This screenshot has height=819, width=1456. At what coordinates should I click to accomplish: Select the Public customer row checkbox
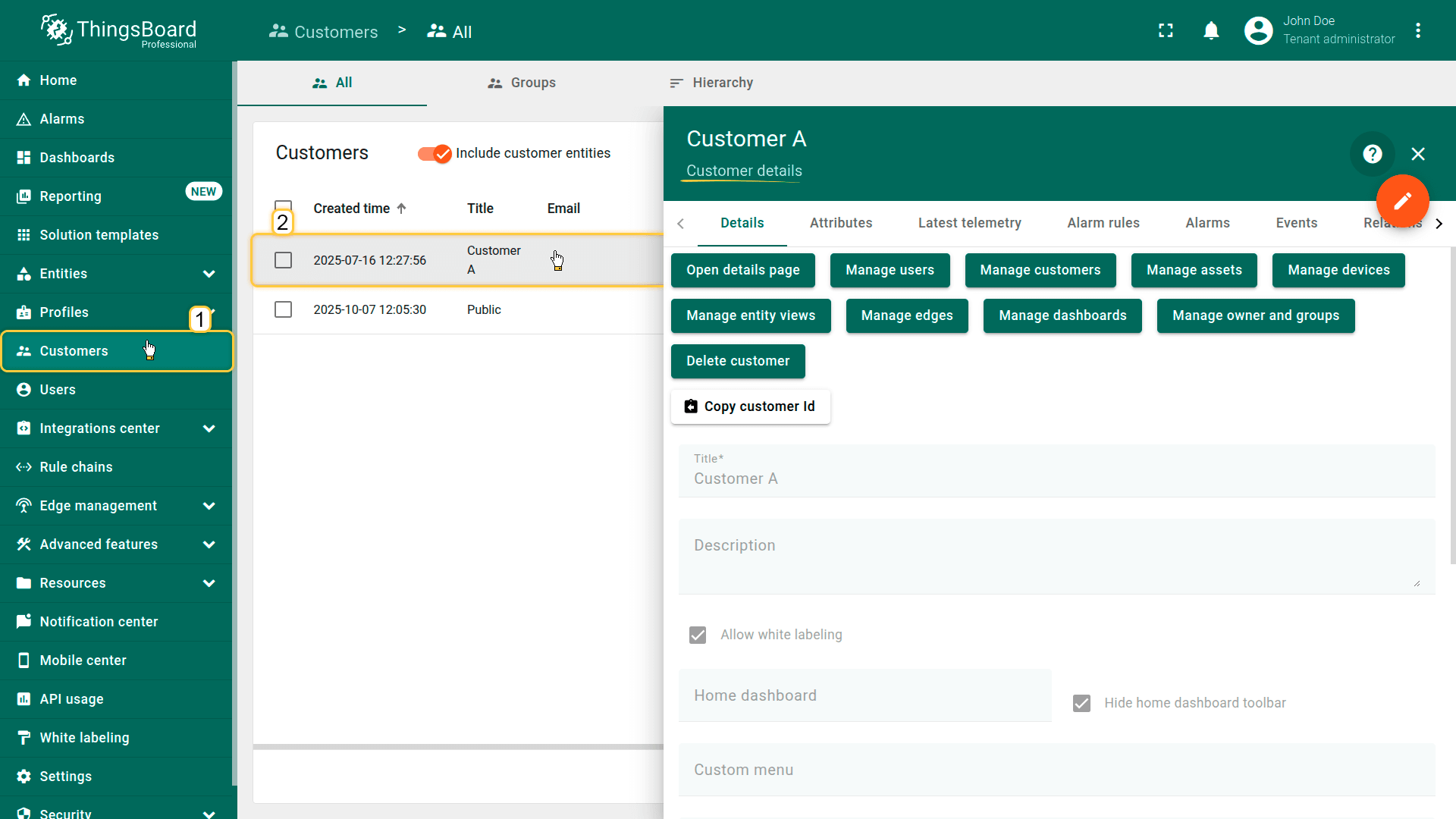tap(283, 309)
